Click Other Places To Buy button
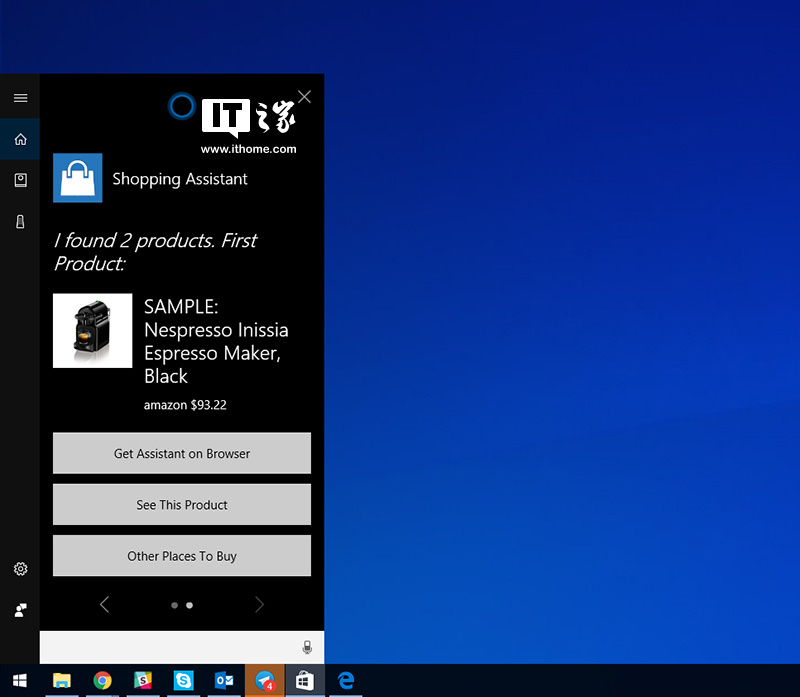 [182, 556]
